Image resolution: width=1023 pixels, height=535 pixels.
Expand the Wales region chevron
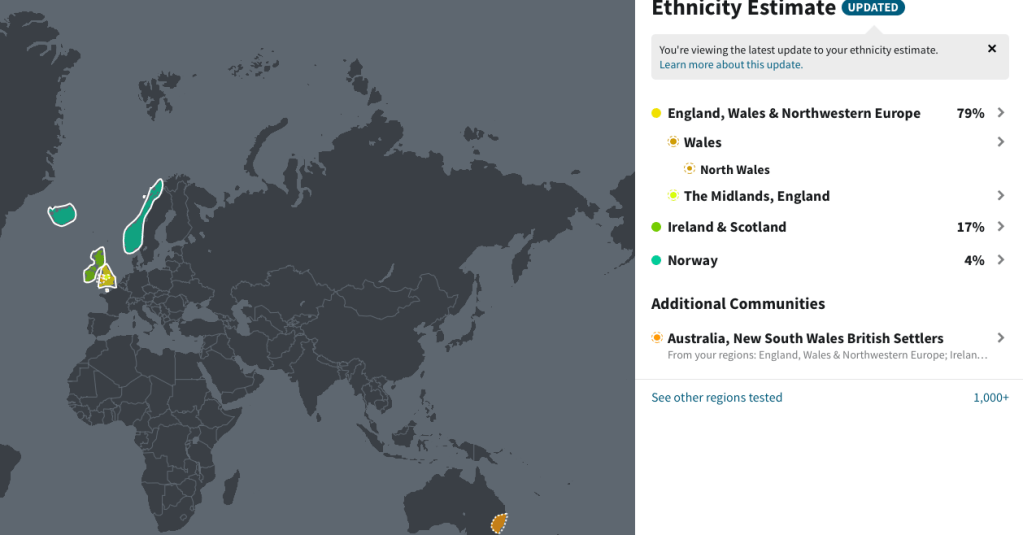1000,142
